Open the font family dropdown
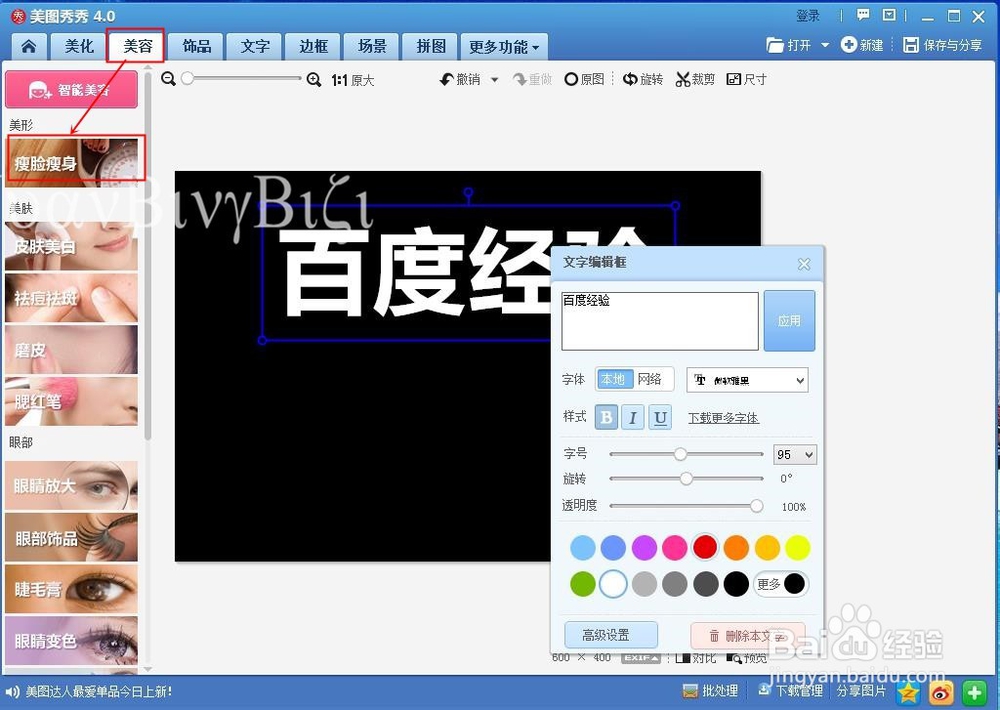The width and height of the screenshot is (1000, 710). click(x=747, y=380)
